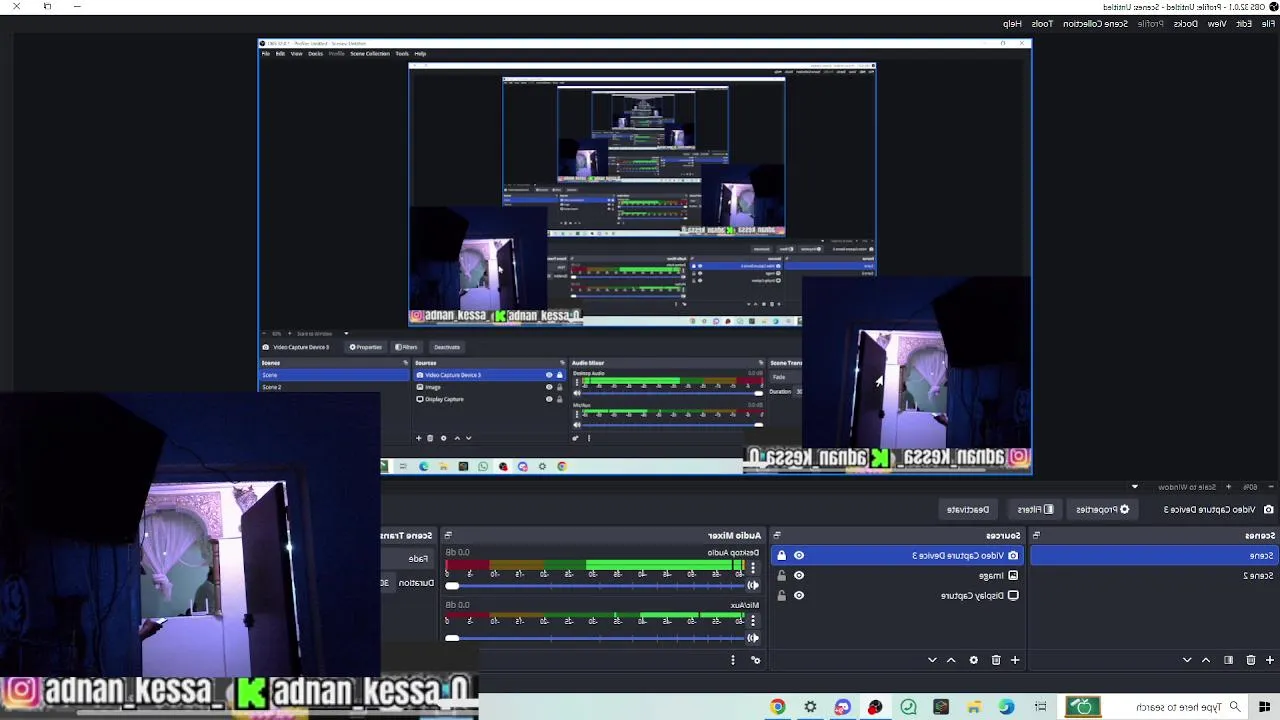Click the preview scaling dropdown arrow
The image size is (1280, 720).
(x=1135, y=487)
